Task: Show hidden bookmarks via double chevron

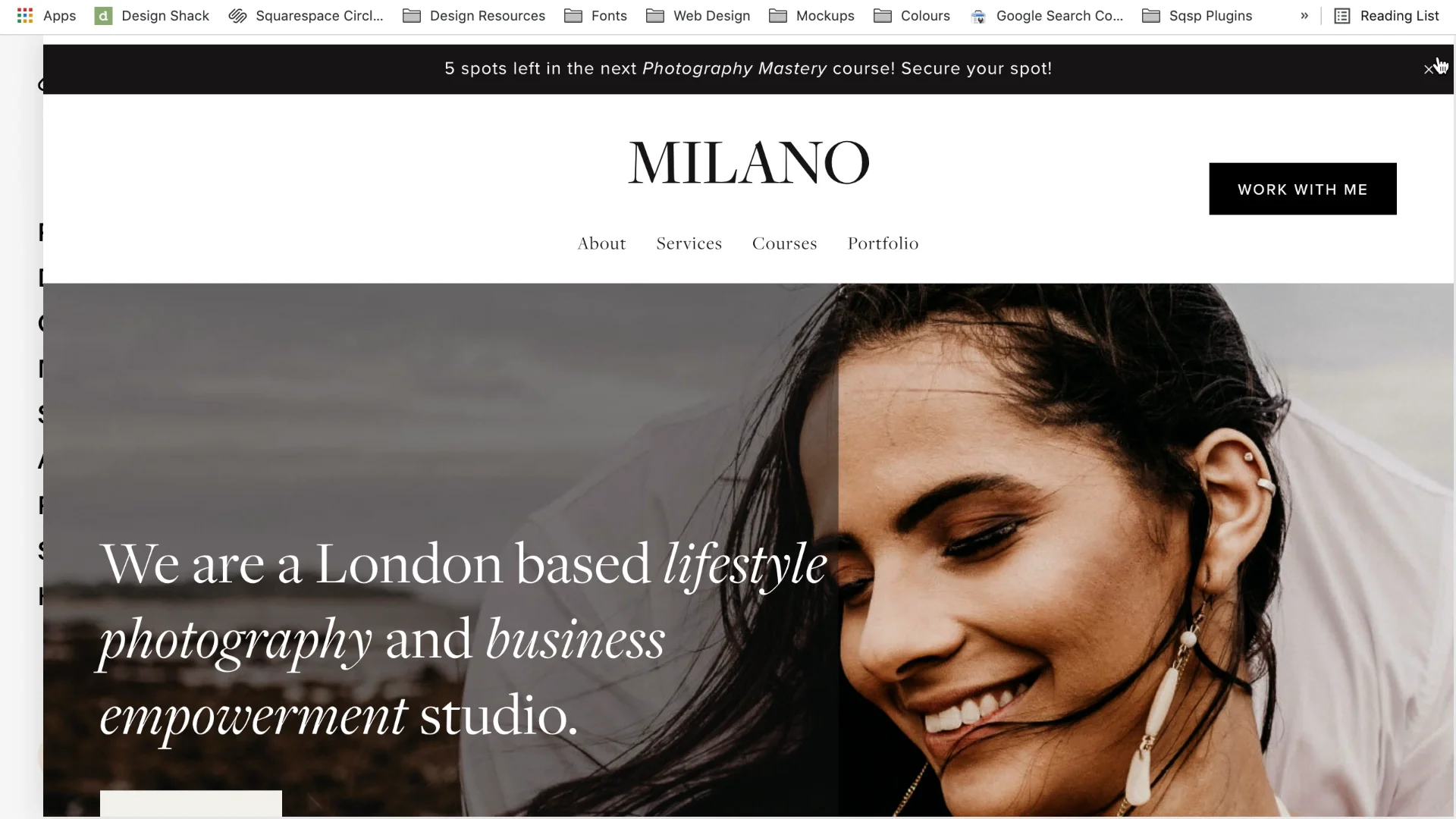Action: click(1304, 15)
